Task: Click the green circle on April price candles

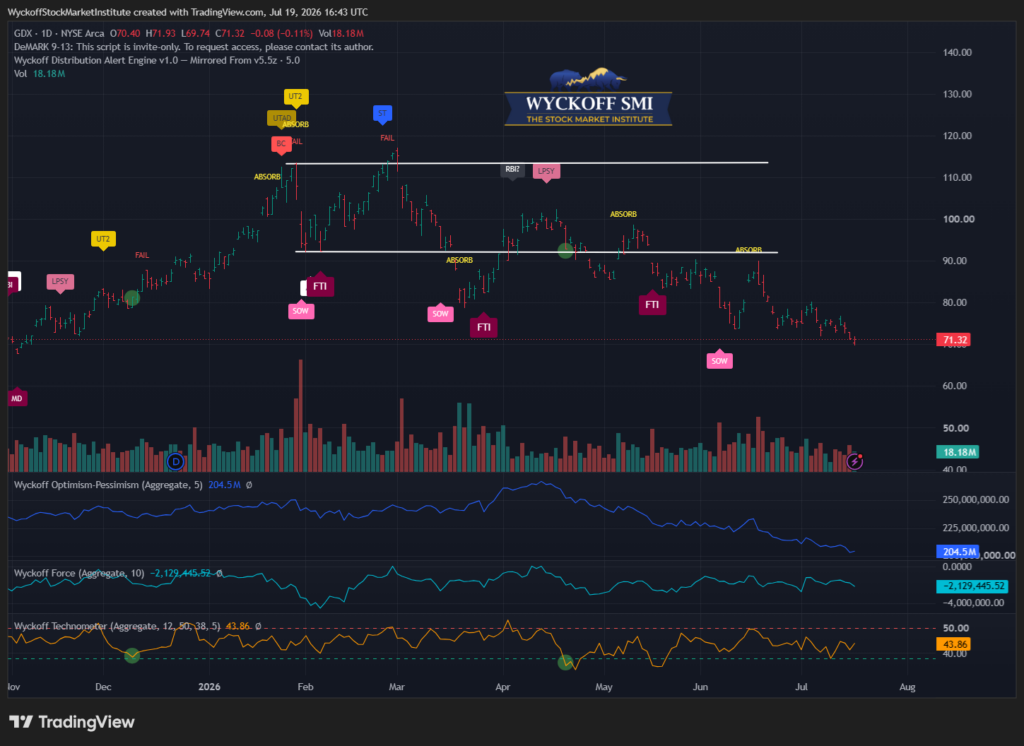Action: tap(566, 250)
